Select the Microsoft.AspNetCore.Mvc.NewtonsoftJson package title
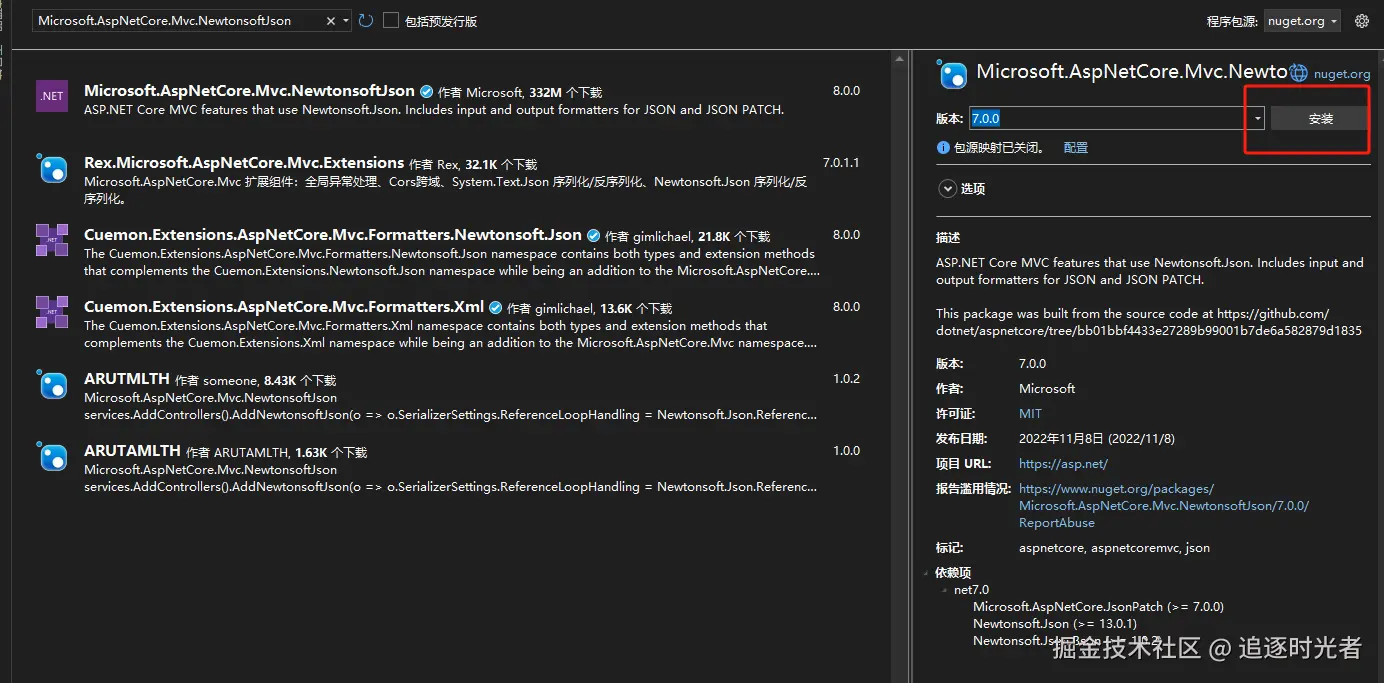 pos(249,91)
